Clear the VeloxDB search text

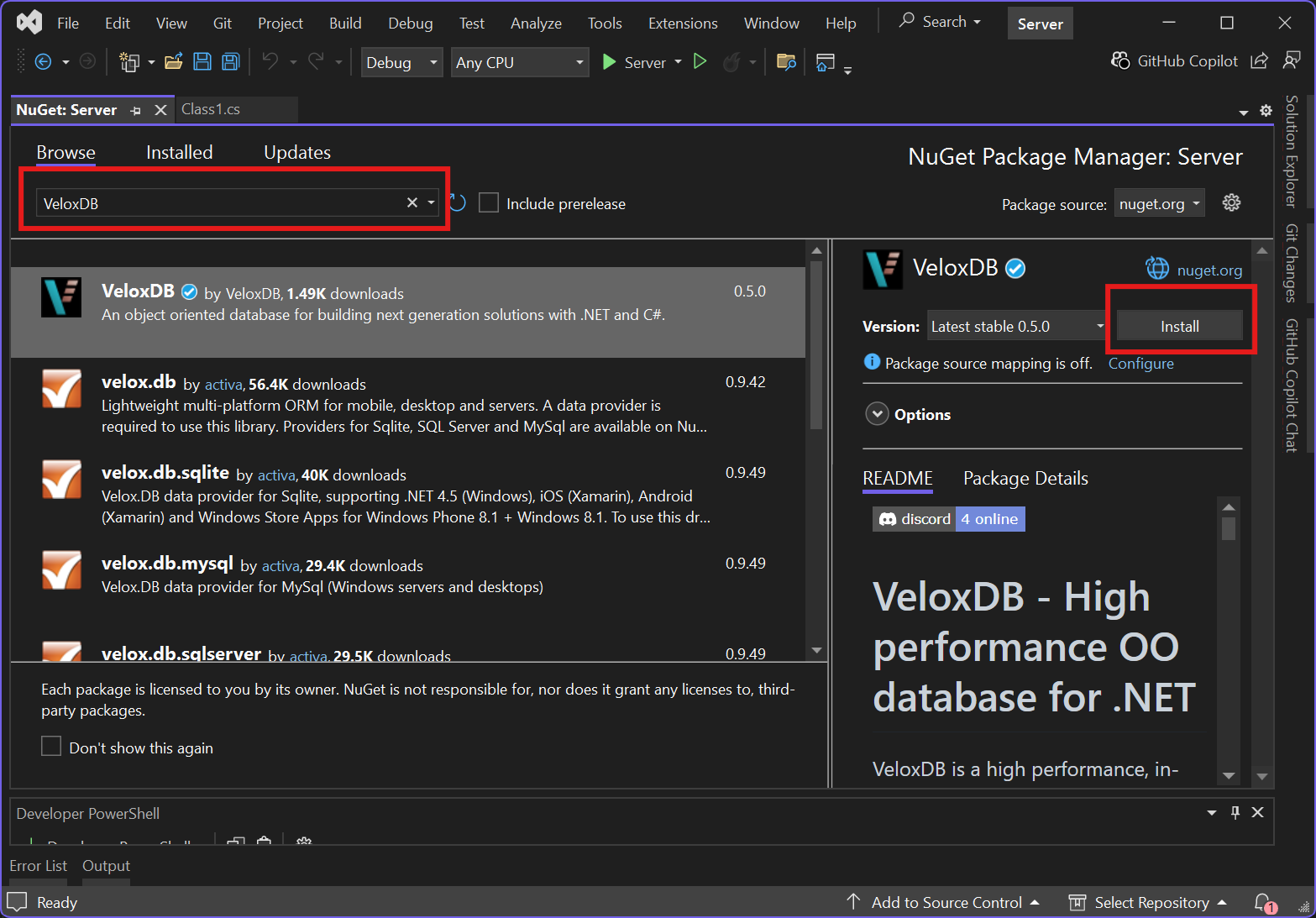(x=412, y=202)
